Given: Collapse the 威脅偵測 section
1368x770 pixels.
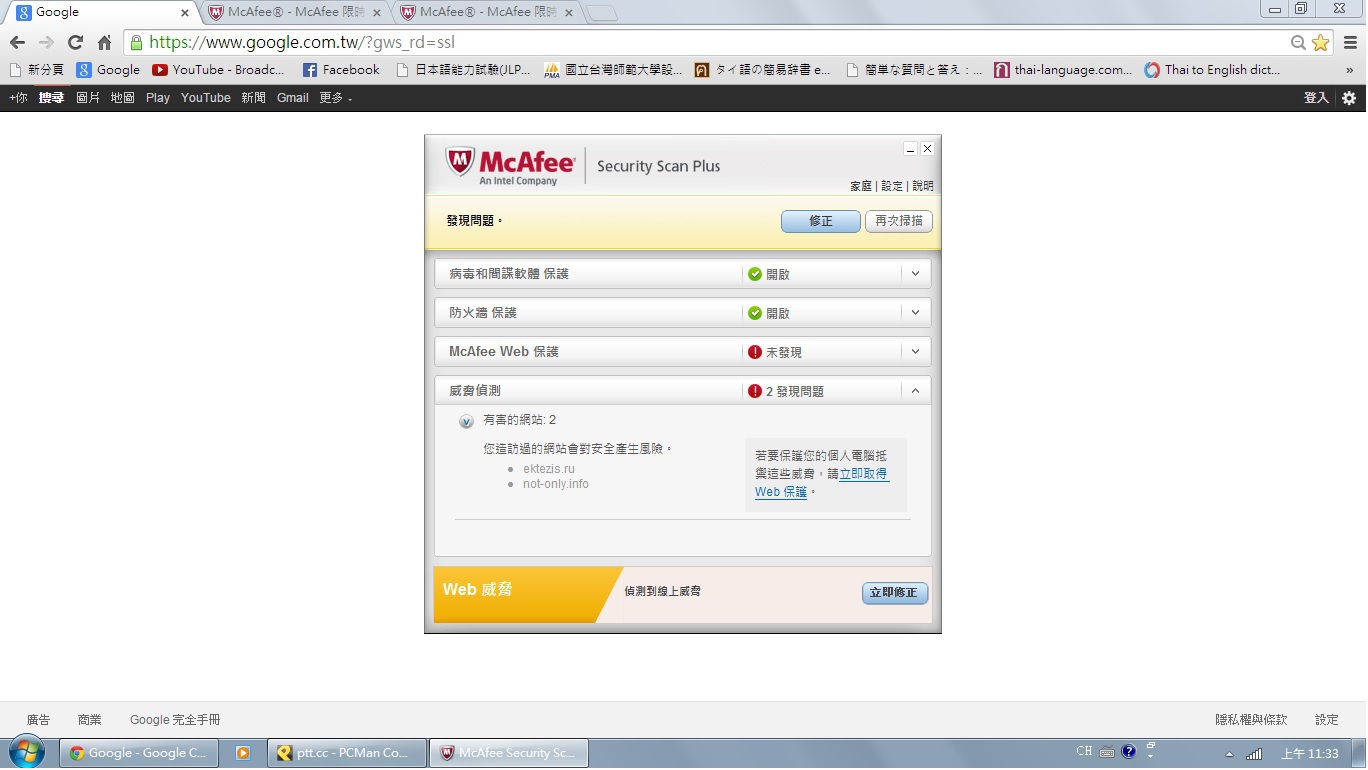Looking at the screenshot, I should coord(915,391).
